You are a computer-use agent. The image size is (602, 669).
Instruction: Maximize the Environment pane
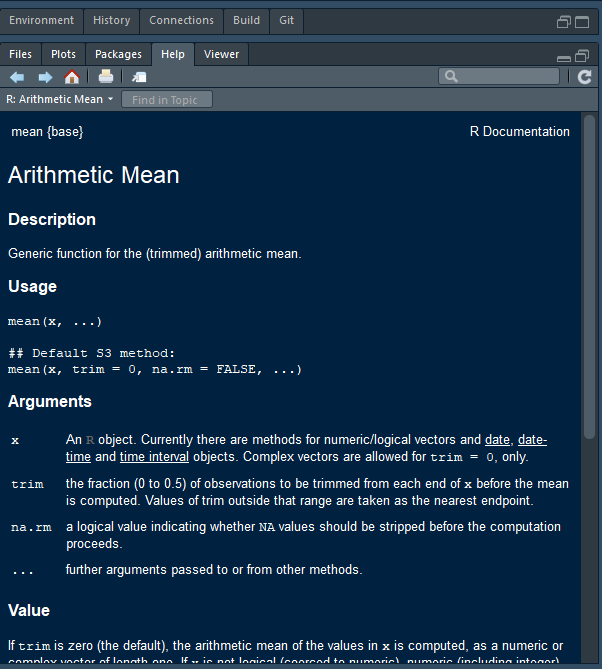click(x=583, y=21)
